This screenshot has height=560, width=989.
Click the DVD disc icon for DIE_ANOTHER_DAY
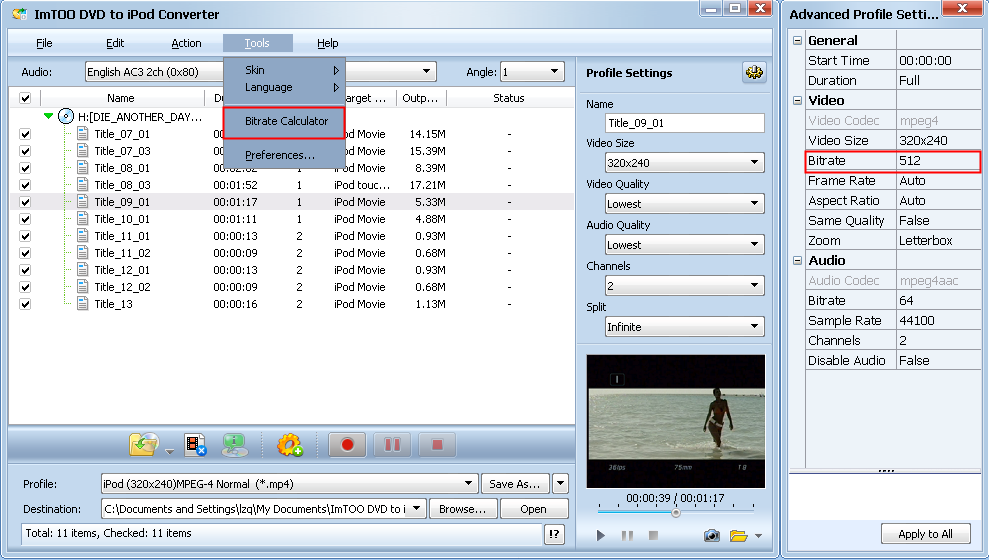click(x=66, y=116)
